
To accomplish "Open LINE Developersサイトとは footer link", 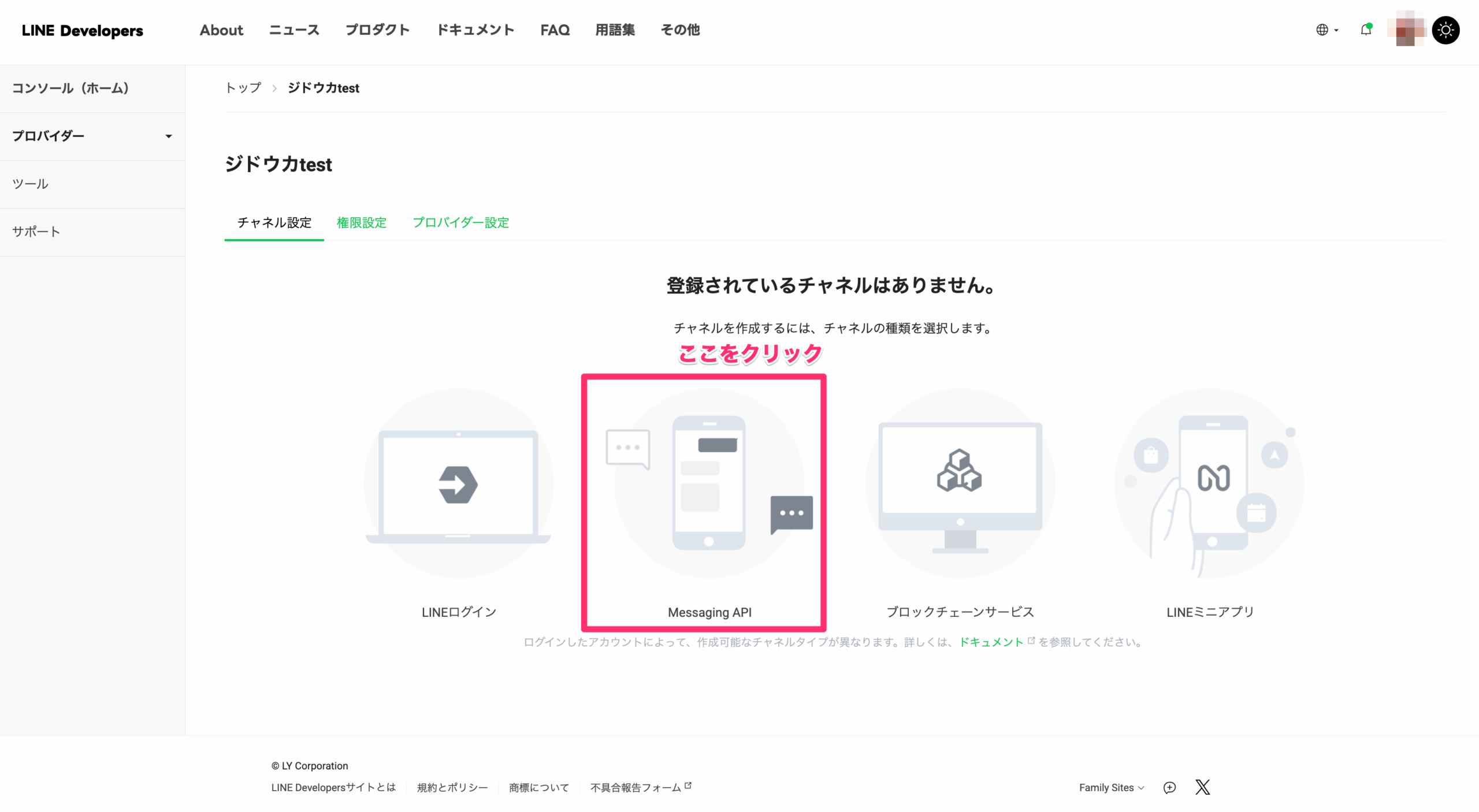I will [x=333, y=788].
